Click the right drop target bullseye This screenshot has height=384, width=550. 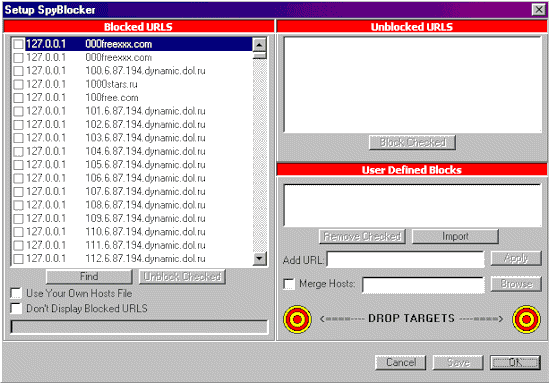[526, 319]
